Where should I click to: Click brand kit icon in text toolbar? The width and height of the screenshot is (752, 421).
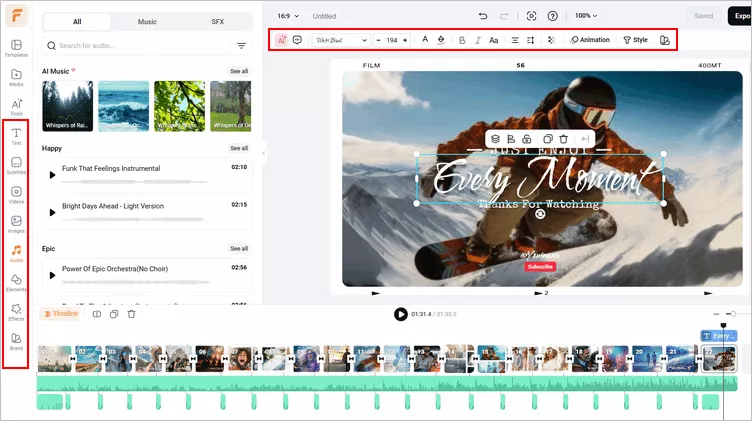(665, 40)
